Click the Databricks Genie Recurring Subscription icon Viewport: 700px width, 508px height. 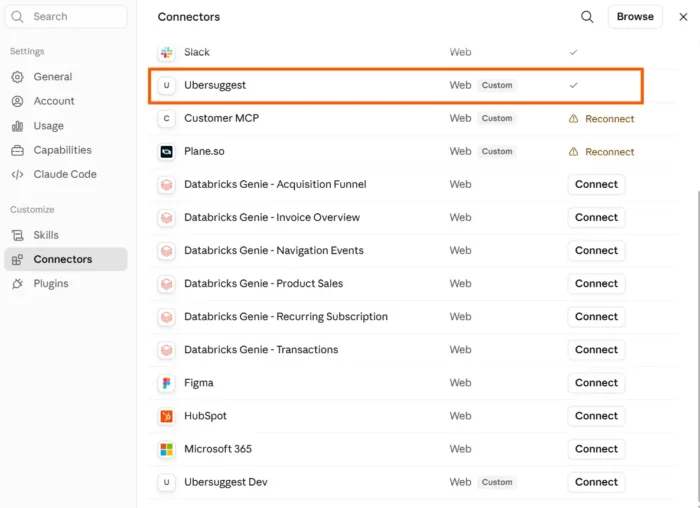(167, 317)
